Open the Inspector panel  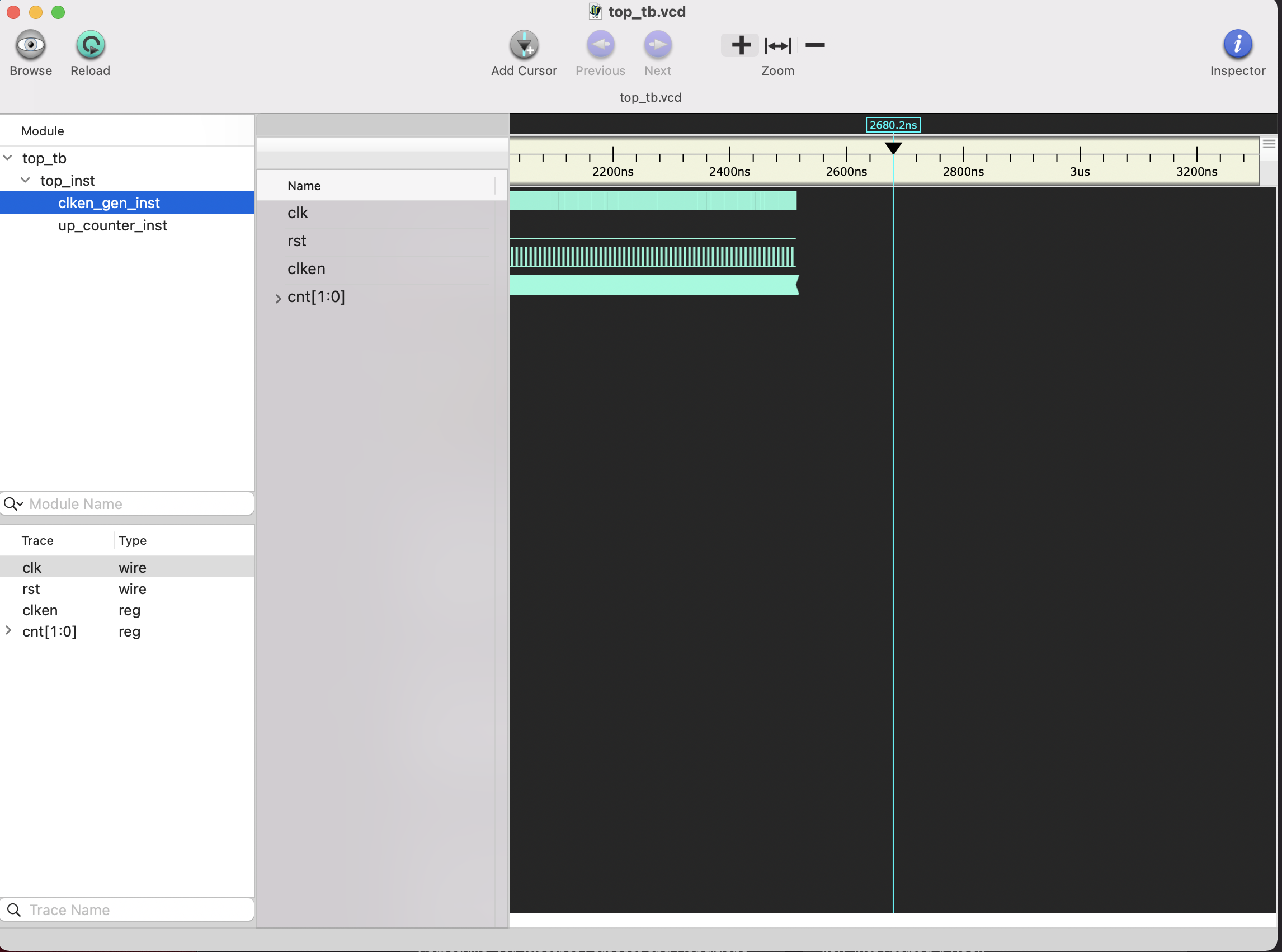pyautogui.click(x=1237, y=44)
